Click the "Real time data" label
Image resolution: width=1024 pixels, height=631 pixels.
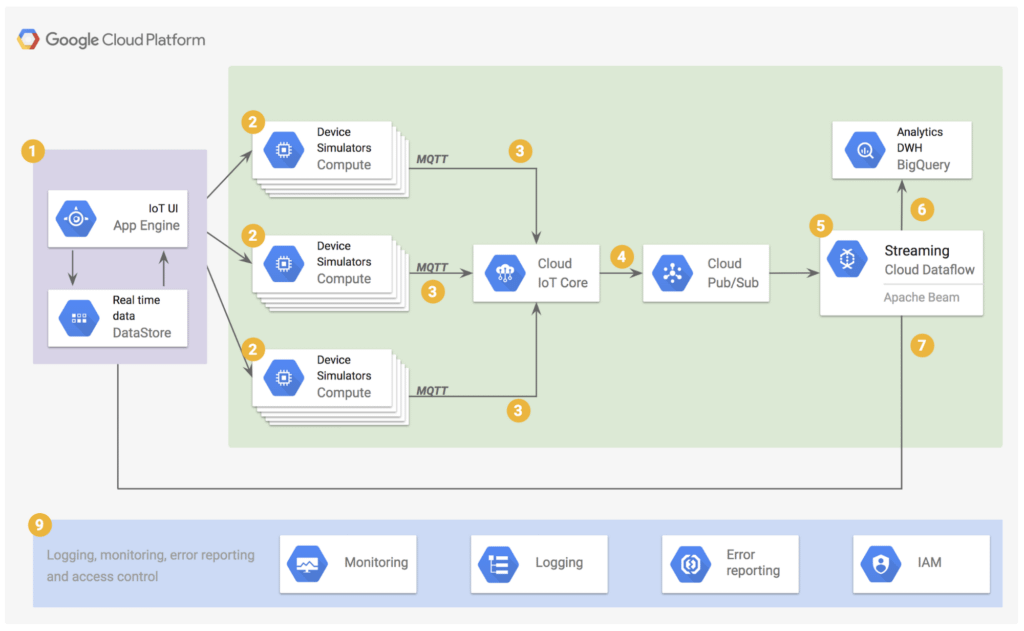(136, 308)
